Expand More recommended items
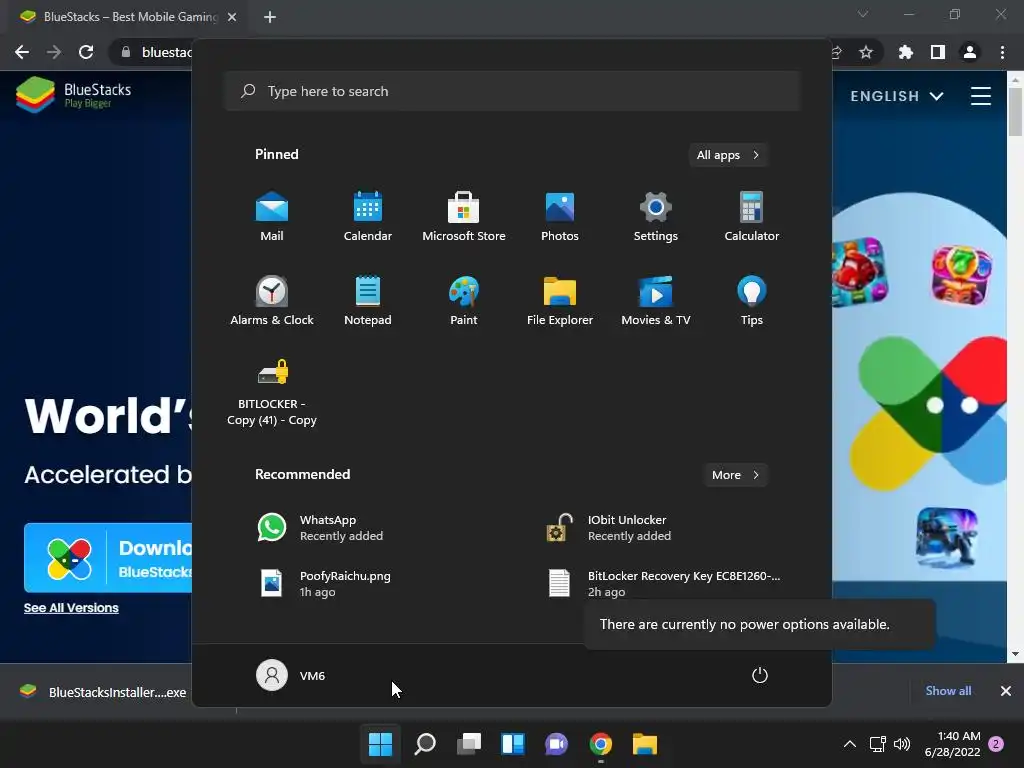1024x768 pixels. pos(735,475)
